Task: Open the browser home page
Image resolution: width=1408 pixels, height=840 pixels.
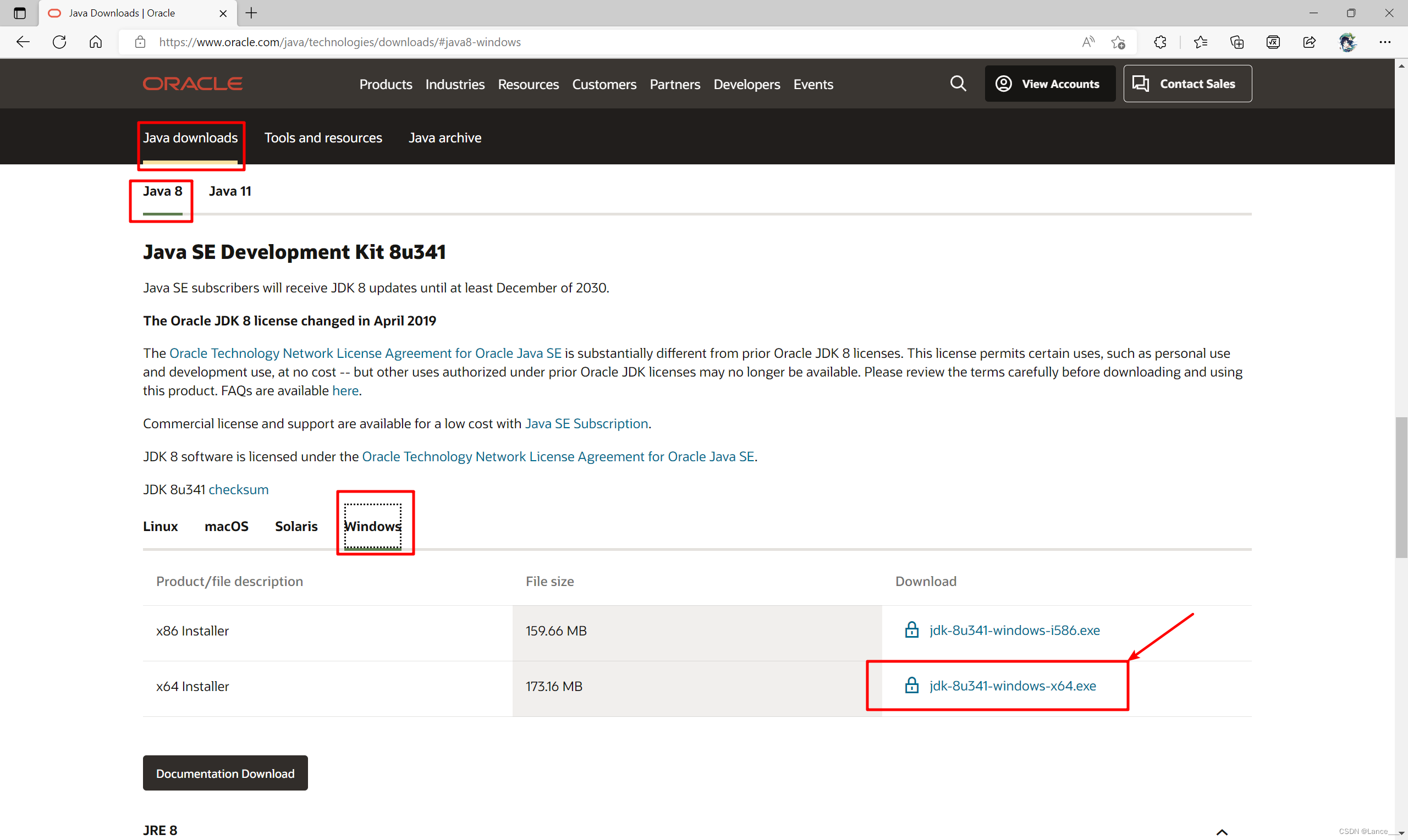Action: tap(96, 42)
